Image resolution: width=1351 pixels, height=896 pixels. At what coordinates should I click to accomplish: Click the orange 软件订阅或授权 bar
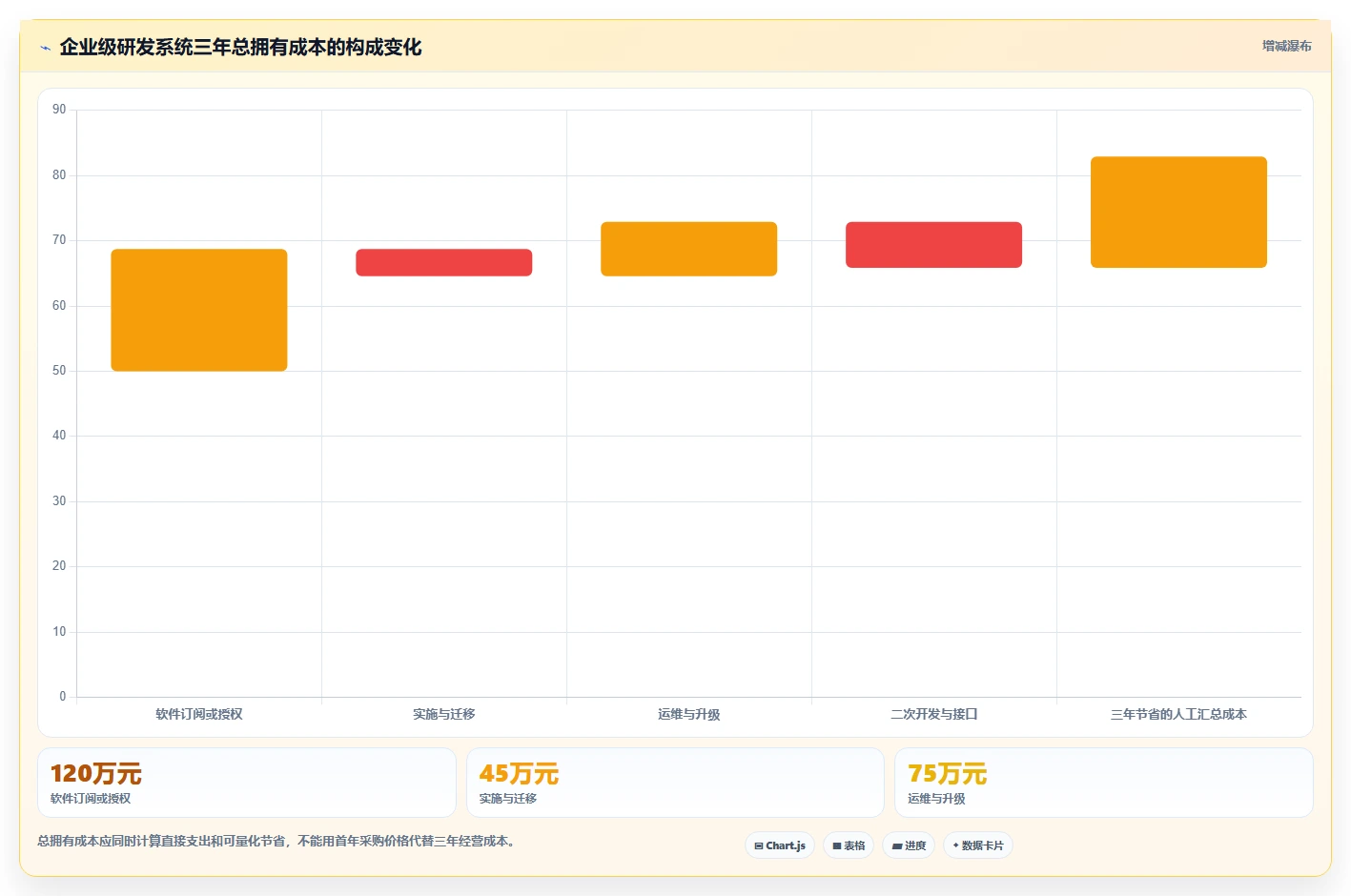pyautogui.click(x=199, y=310)
